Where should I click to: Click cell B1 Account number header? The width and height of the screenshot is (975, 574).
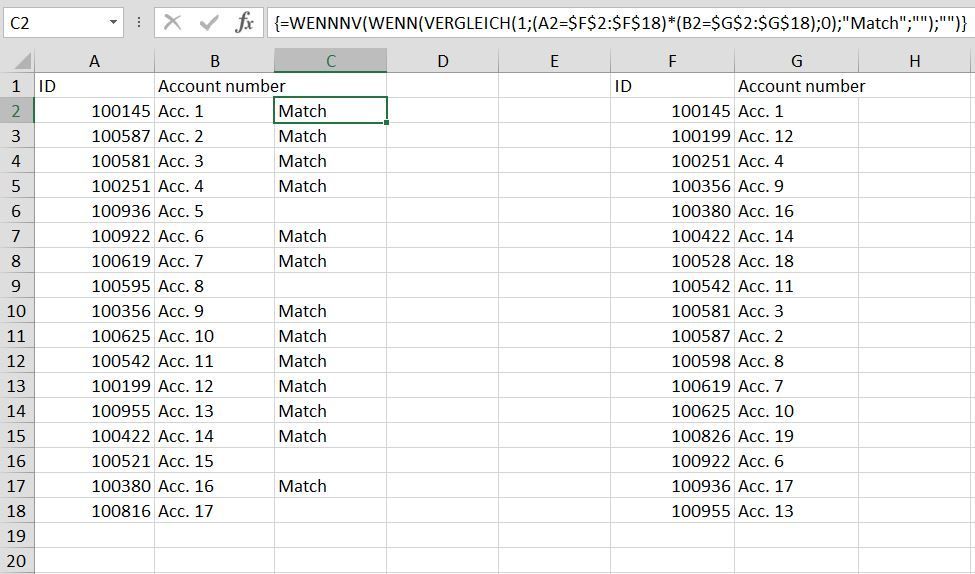pyautogui.click(x=215, y=86)
